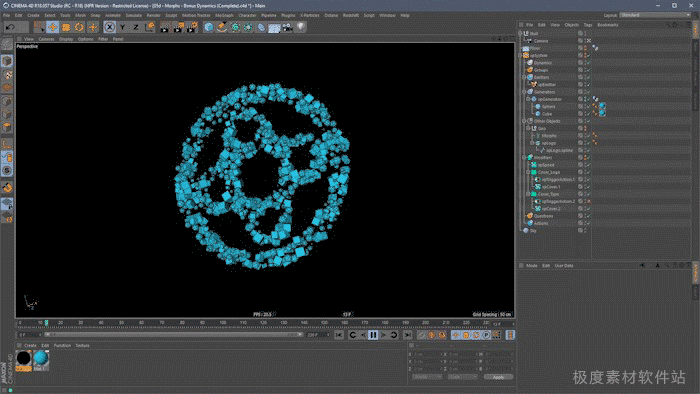The height and width of the screenshot is (394, 700).
Task: Toggle the Z axis lock
Action: click(x=136, y=27)
